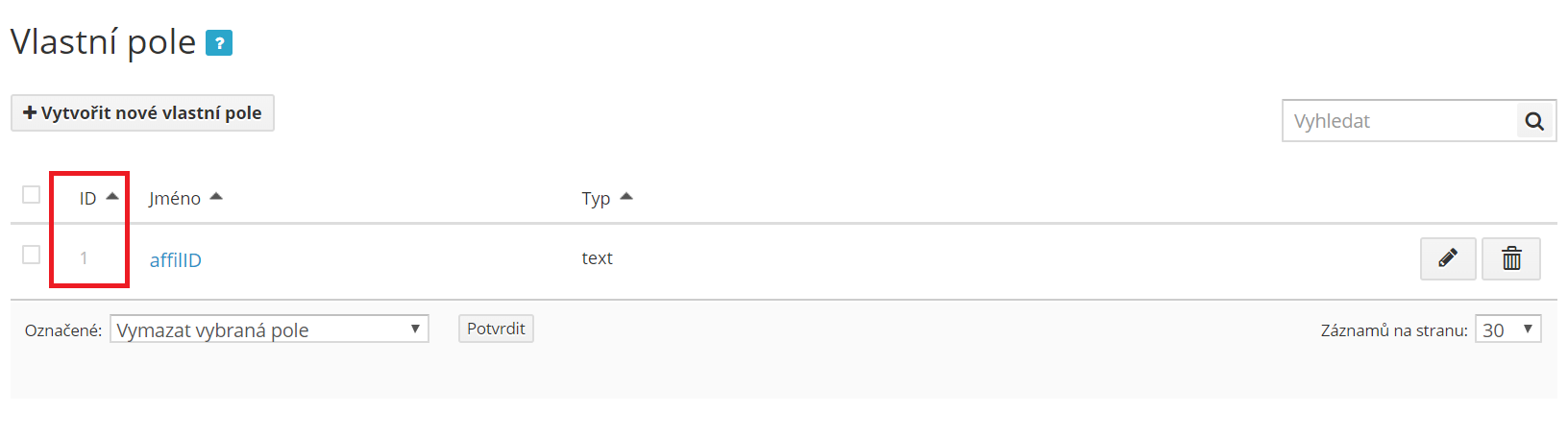Check the affilID row checkbox
The height and width of the screenshot is (439, 1568).
pos(31,255)
